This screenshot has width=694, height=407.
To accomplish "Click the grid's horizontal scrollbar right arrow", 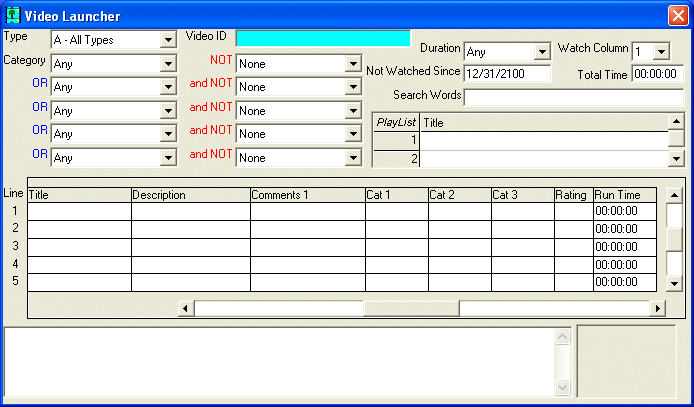I will pos(658,308).
